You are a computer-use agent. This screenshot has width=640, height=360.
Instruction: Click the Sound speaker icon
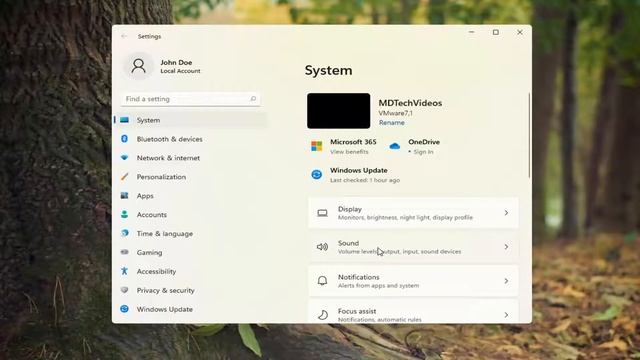tap(322, 247)
